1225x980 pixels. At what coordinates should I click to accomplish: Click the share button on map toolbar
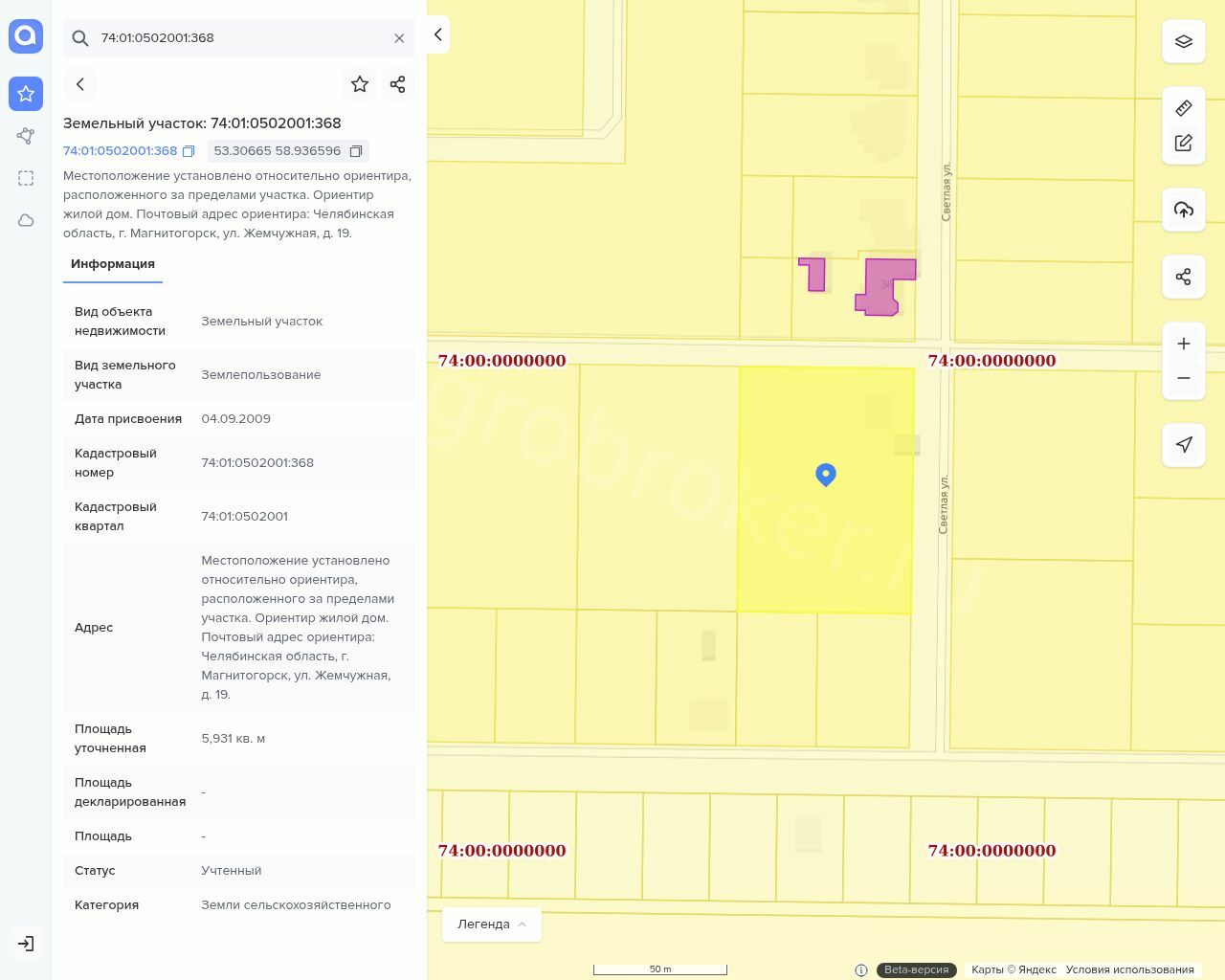(1183, 277)
